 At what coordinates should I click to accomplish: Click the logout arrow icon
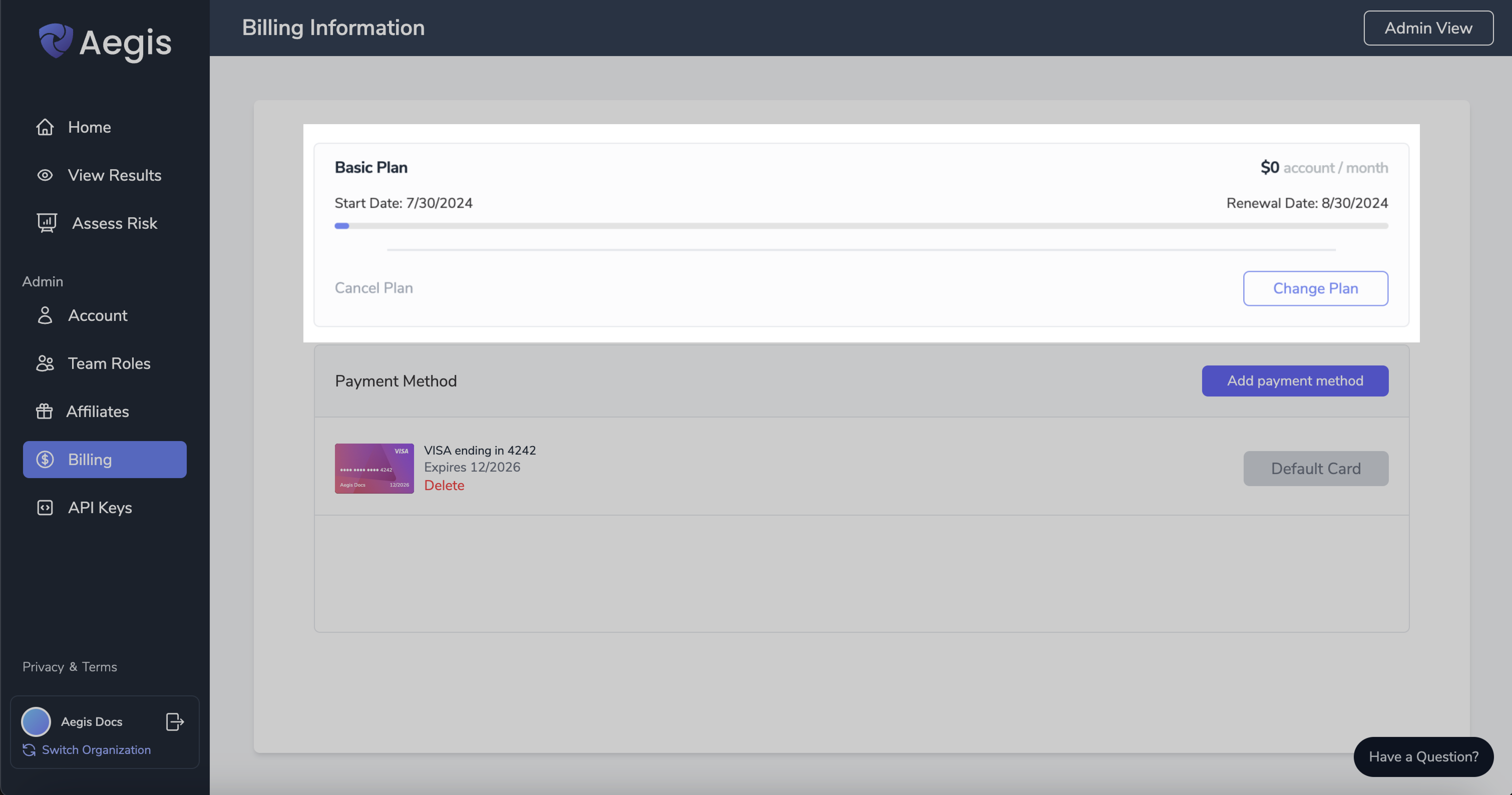(x=175, y=722)
